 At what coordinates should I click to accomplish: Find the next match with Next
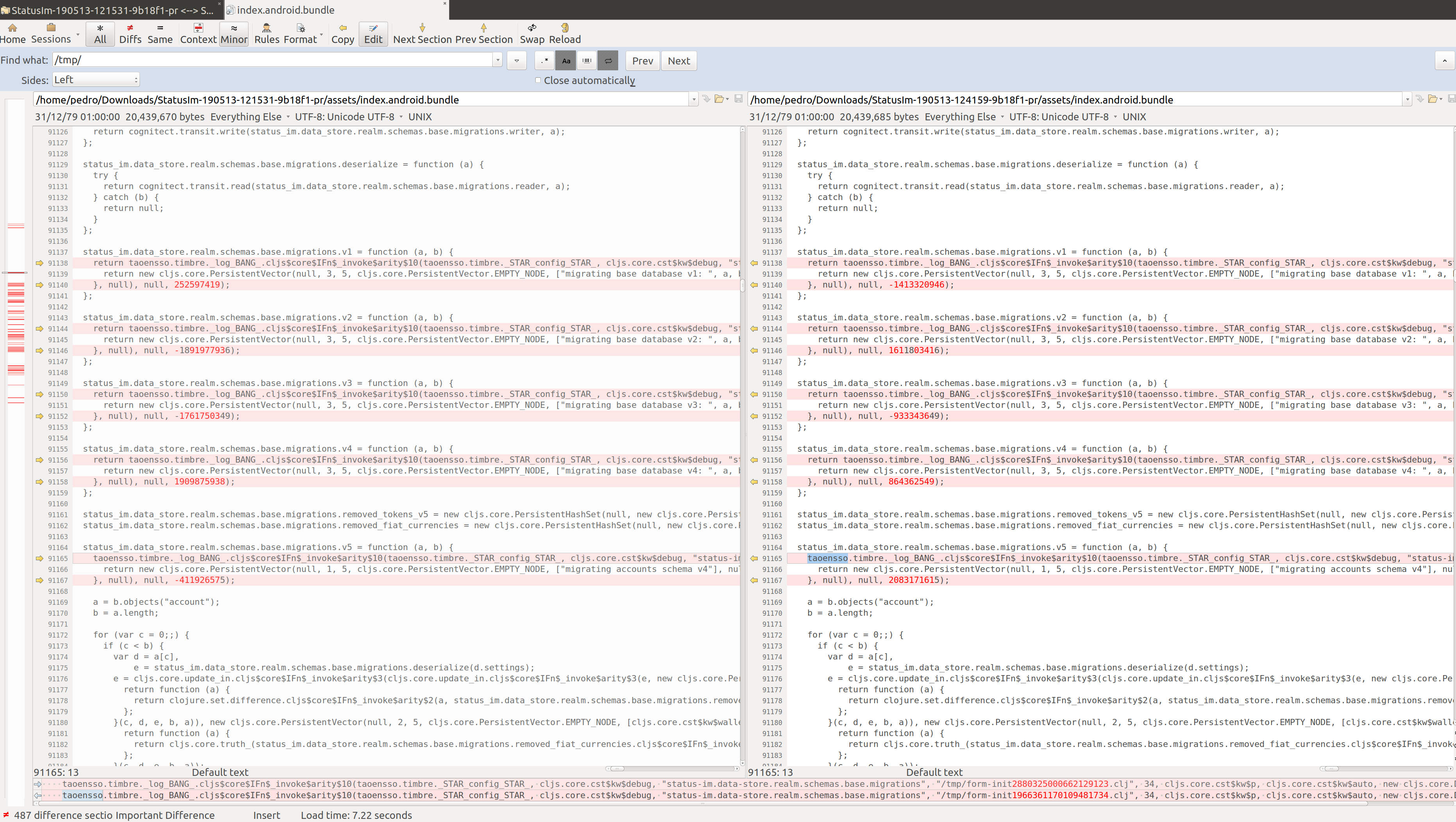(x=679, y=61)
